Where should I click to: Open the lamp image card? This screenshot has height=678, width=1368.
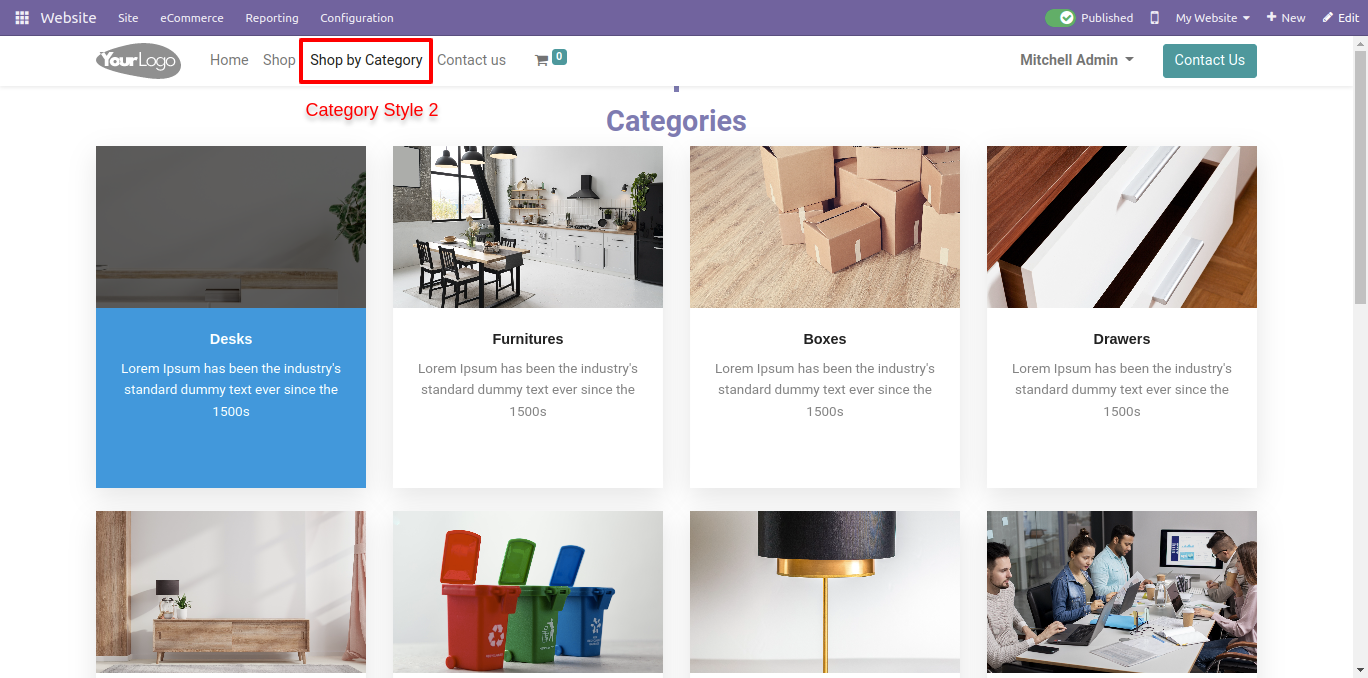(x=825, y=592)
